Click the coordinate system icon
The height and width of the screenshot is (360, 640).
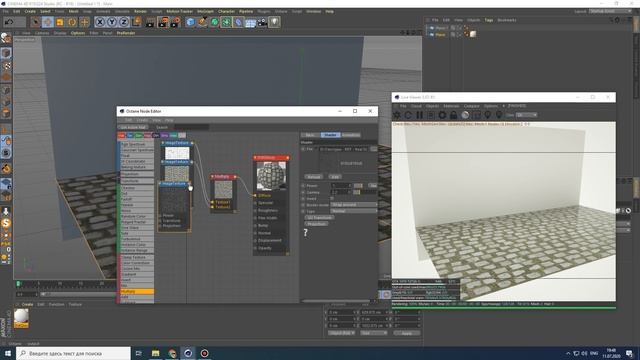pyautogui.click(x=136, y=22)
